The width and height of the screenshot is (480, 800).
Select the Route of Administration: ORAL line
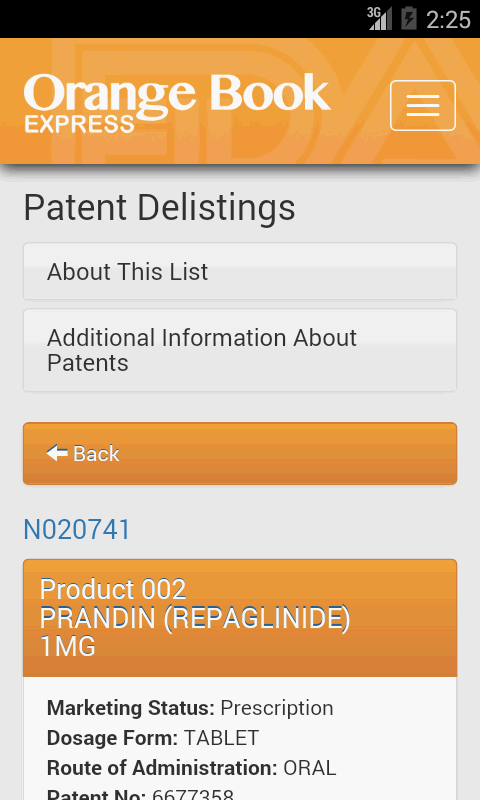191,768
